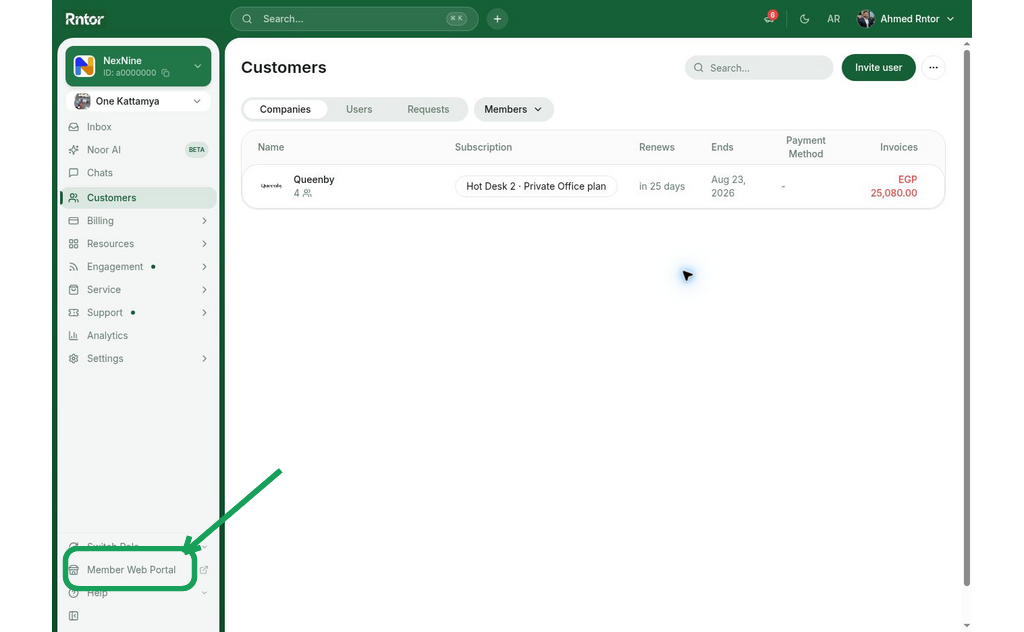This screenshot has height=632, width=1024.
Task: Click the Renews column header
Action: point(656,147)
